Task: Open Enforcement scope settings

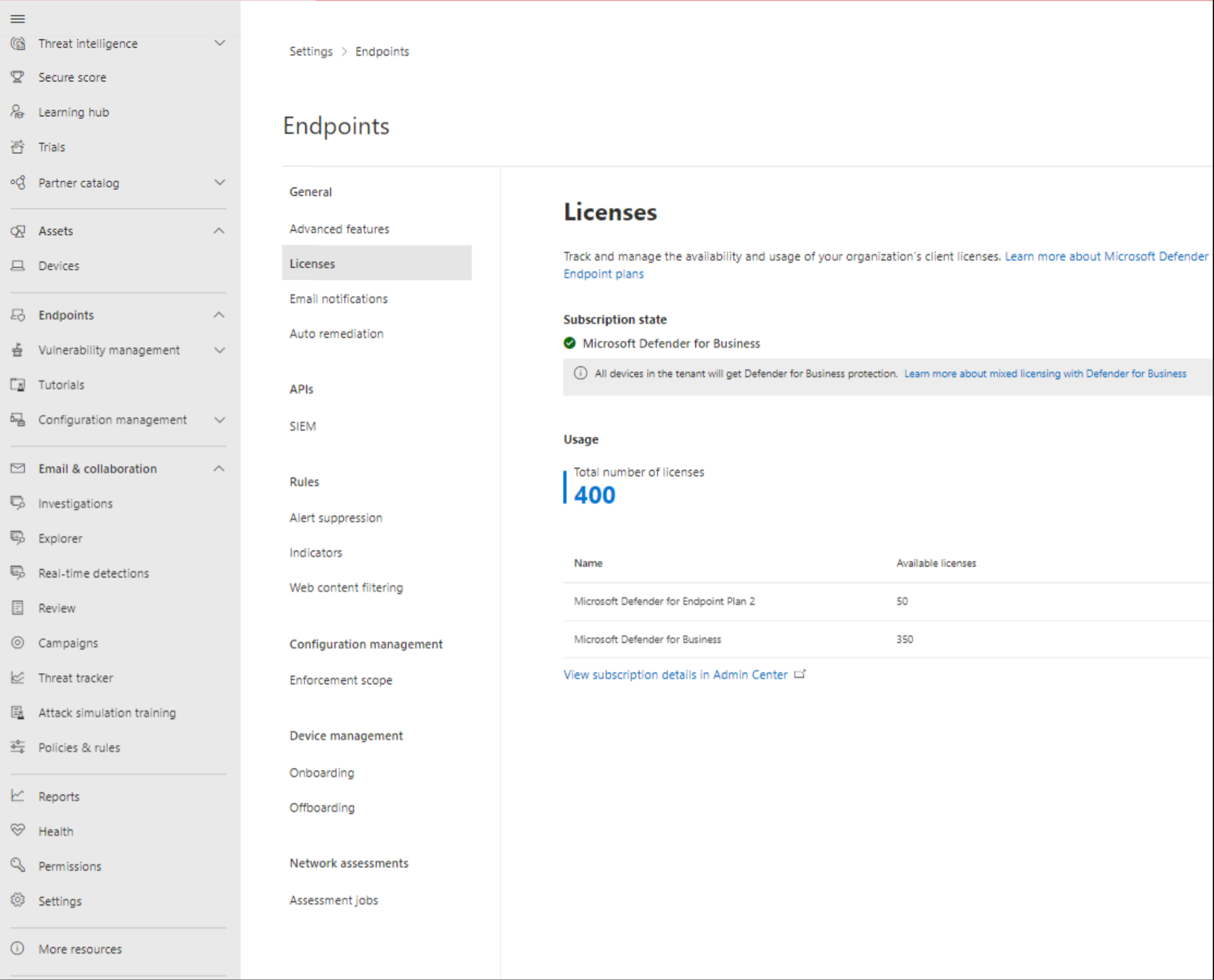Action: click(x=341, y=680)
